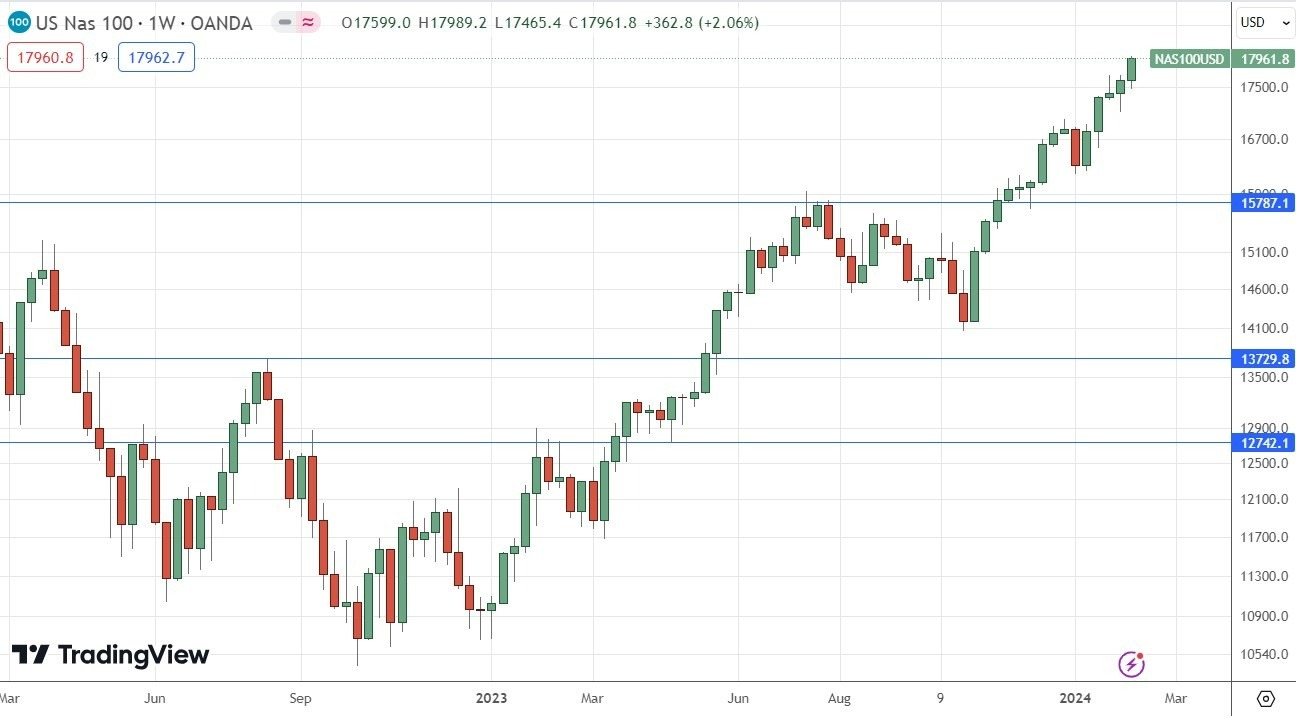Screen dimensions: 1296x718
Task: Click the 100 badge before the symbol name
Action: point(21,22)
